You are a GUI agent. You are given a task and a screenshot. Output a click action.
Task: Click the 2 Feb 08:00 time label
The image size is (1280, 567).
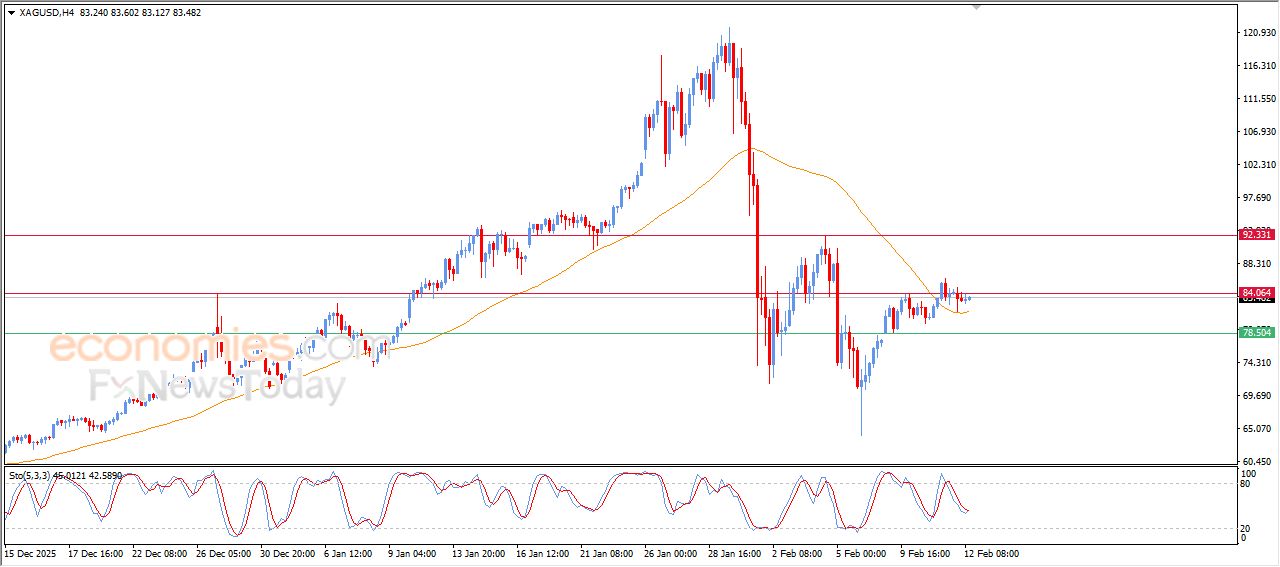click(799, 553)
